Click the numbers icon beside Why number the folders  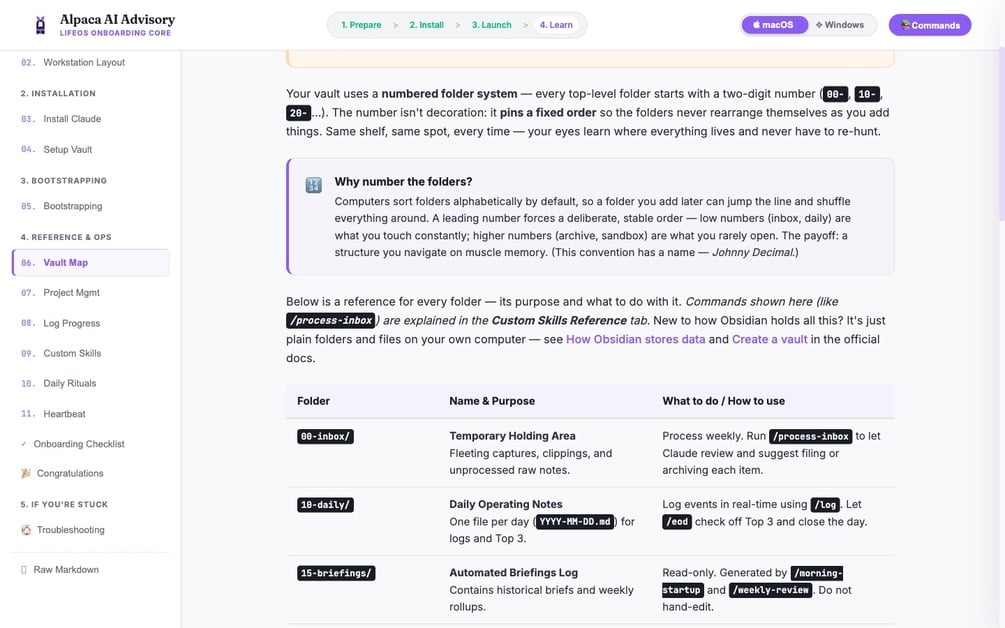click(313, 185)
